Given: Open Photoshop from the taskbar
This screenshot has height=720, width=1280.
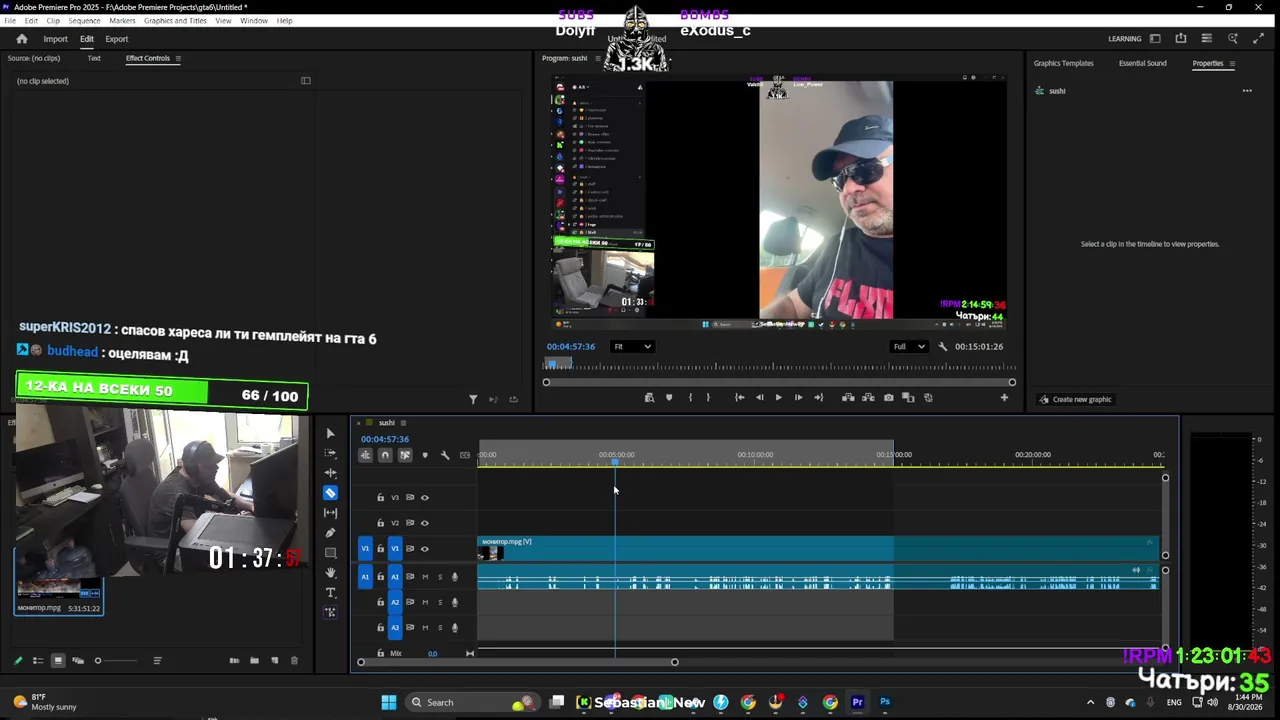Looking at the screenshot, I should coord(885,702).
